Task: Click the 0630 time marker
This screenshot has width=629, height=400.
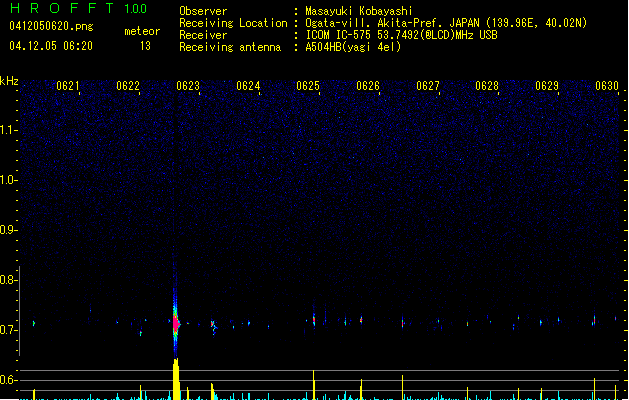Action: [x=607, y=86]
